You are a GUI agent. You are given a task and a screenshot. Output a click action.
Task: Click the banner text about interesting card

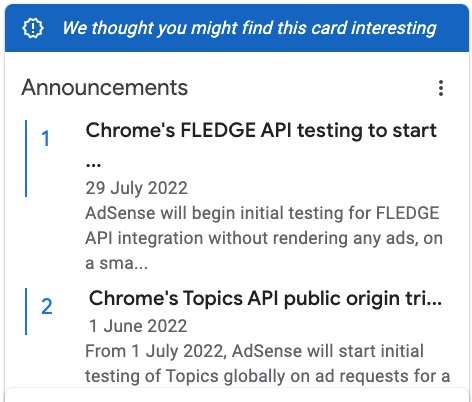coord(249,28)
